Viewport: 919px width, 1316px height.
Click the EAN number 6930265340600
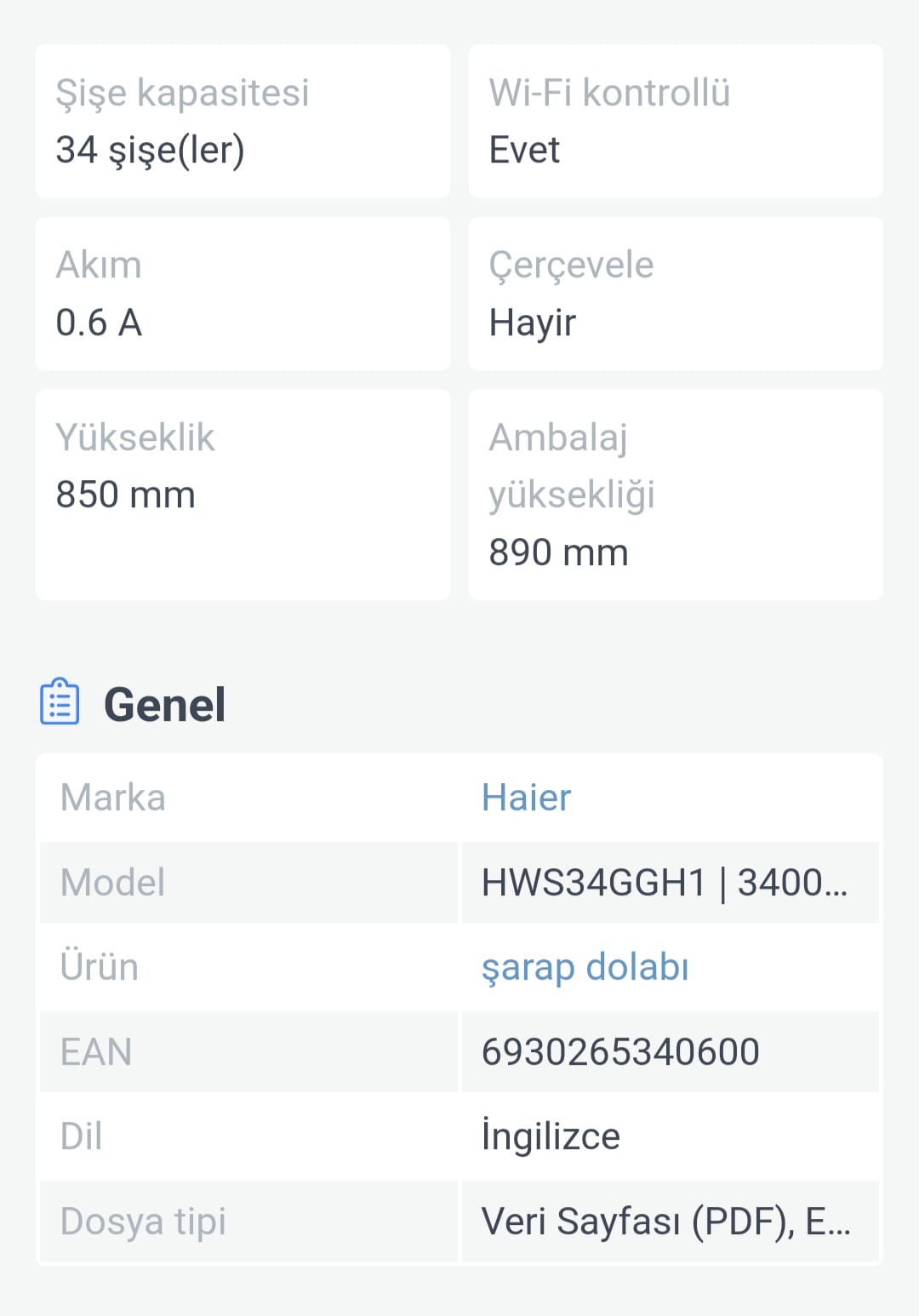click(x=620, y=1052)
